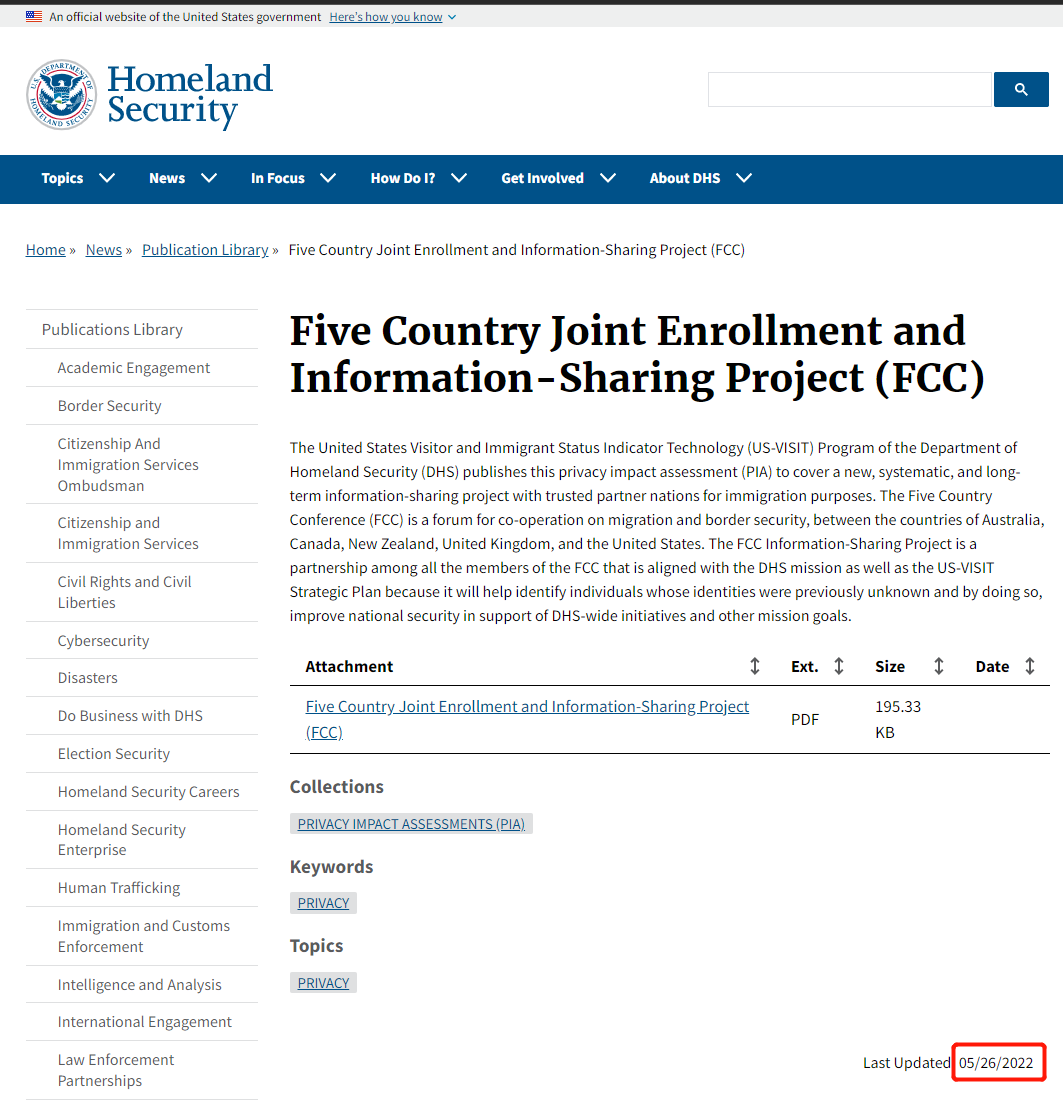
Task: Click the US flag icon
Action: point(34,16)
